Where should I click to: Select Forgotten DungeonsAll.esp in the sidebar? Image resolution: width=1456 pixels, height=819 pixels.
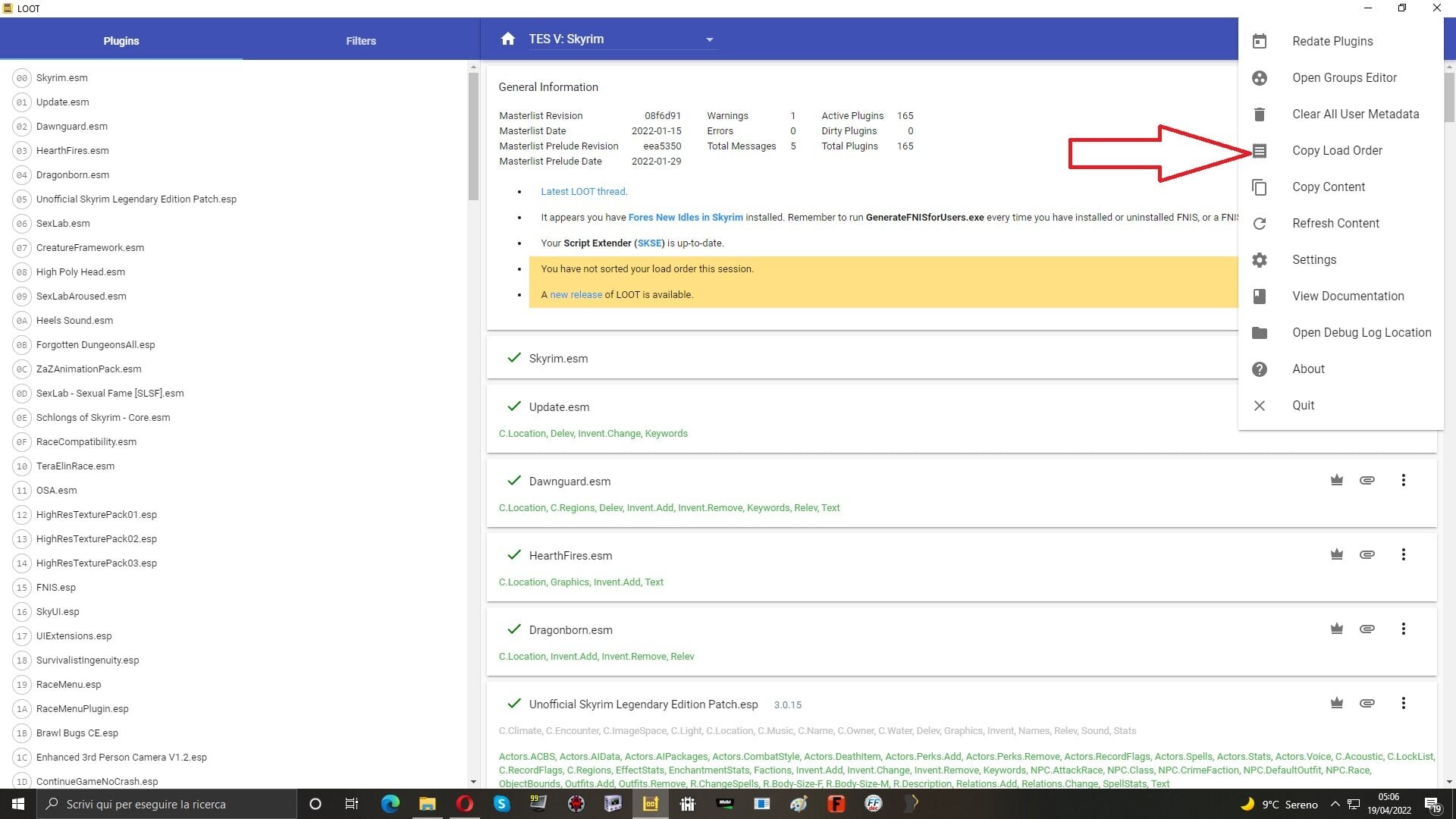[234, 345]
